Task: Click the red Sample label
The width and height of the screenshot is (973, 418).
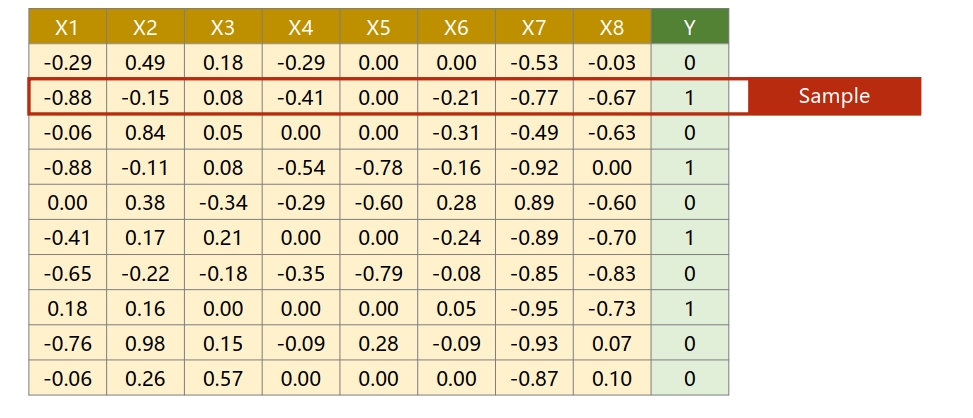Action: coord(834,97)
